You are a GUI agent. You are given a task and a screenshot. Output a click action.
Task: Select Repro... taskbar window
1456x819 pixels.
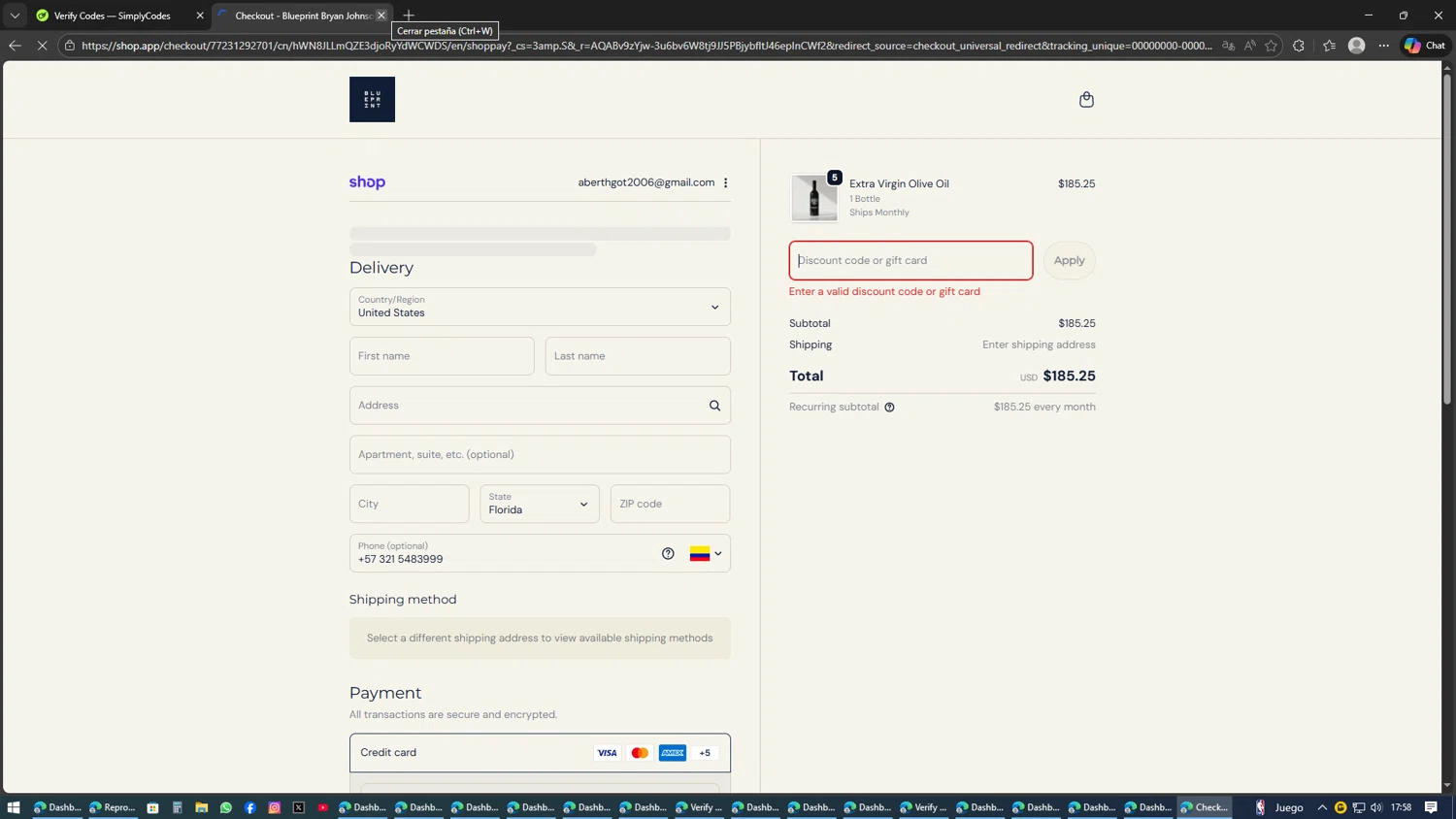pos(113,807)
